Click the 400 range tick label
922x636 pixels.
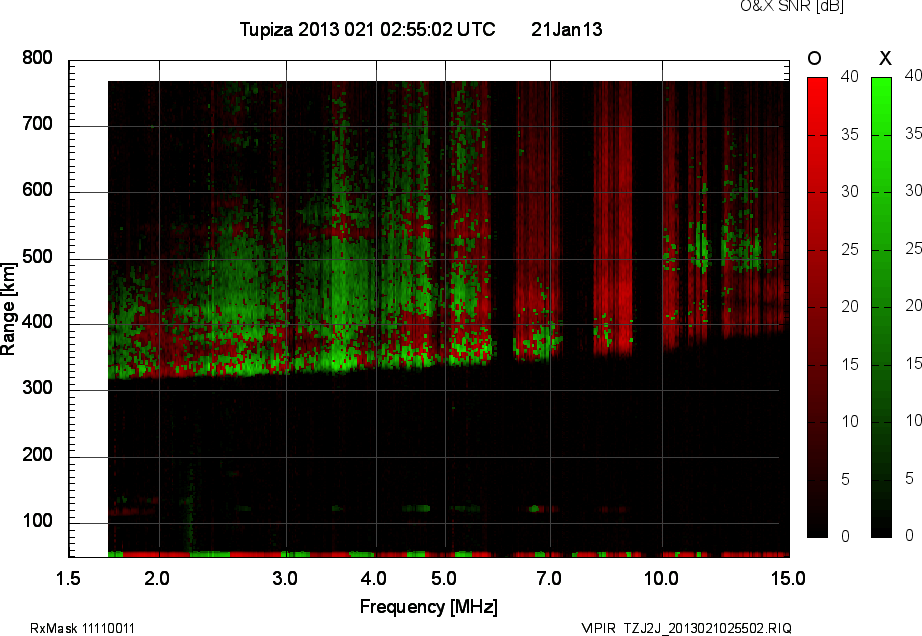pos(37,322)
